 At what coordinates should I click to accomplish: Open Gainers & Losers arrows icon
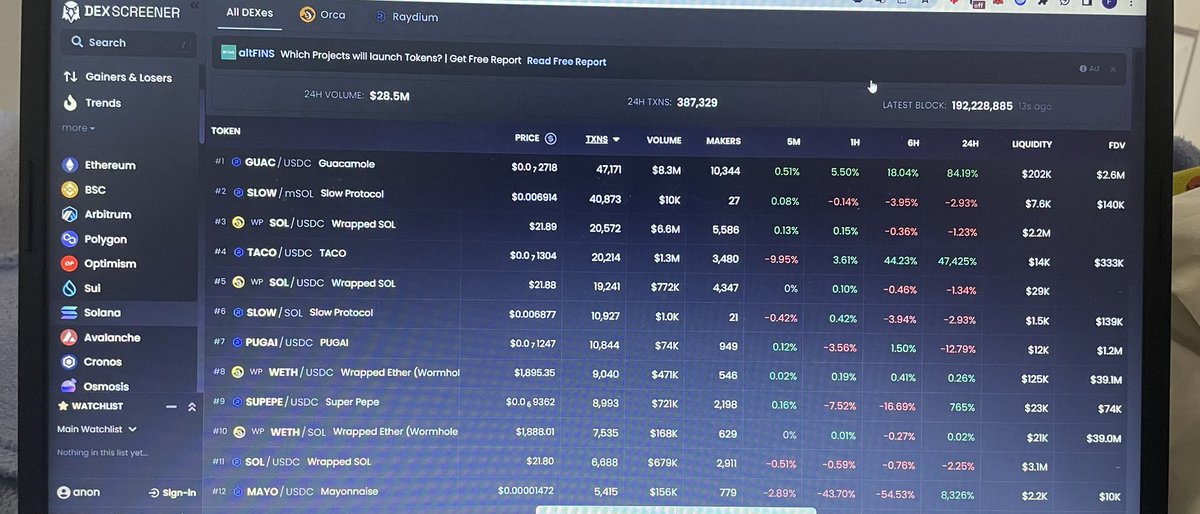point(70,77)
